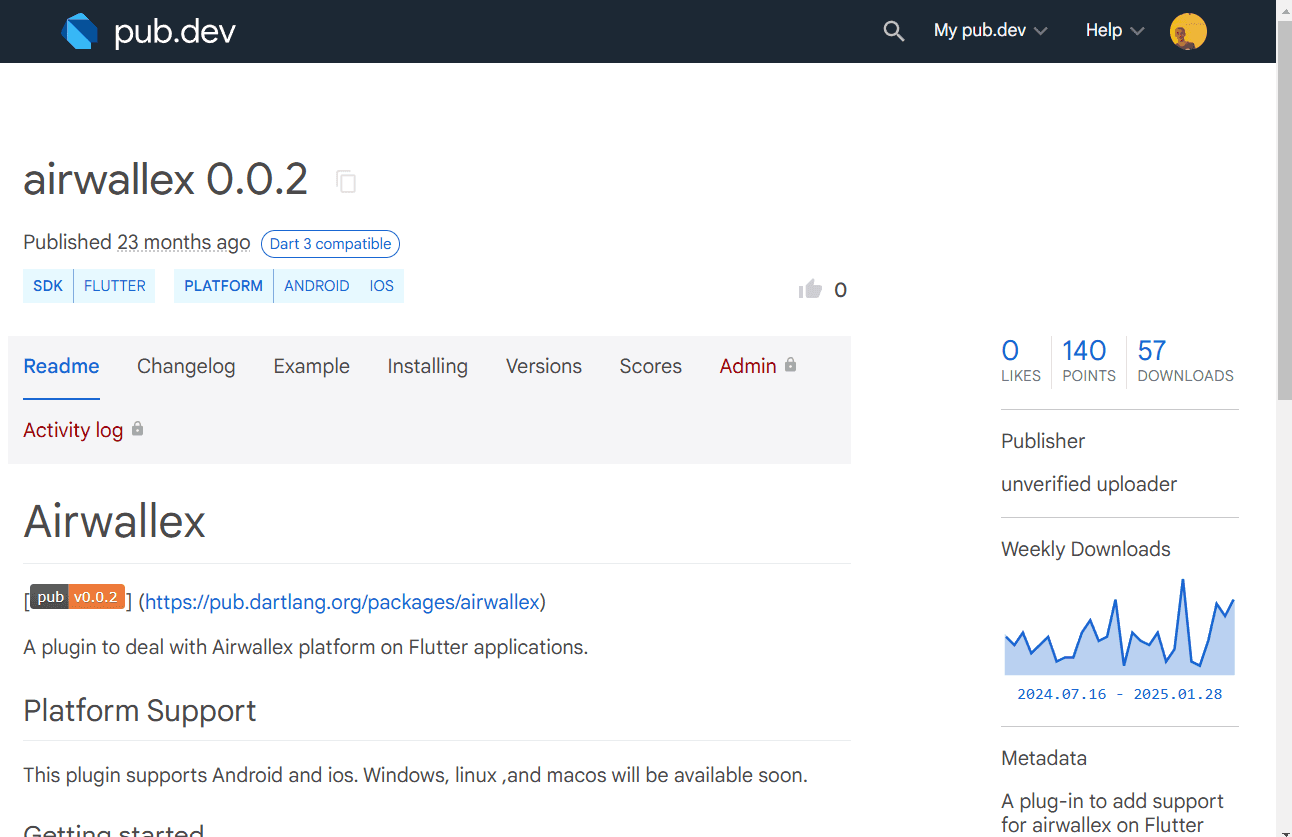The width and height of the screenshot is (1292, 837).
Task: Open the Changelog tab
Action: 186,366
